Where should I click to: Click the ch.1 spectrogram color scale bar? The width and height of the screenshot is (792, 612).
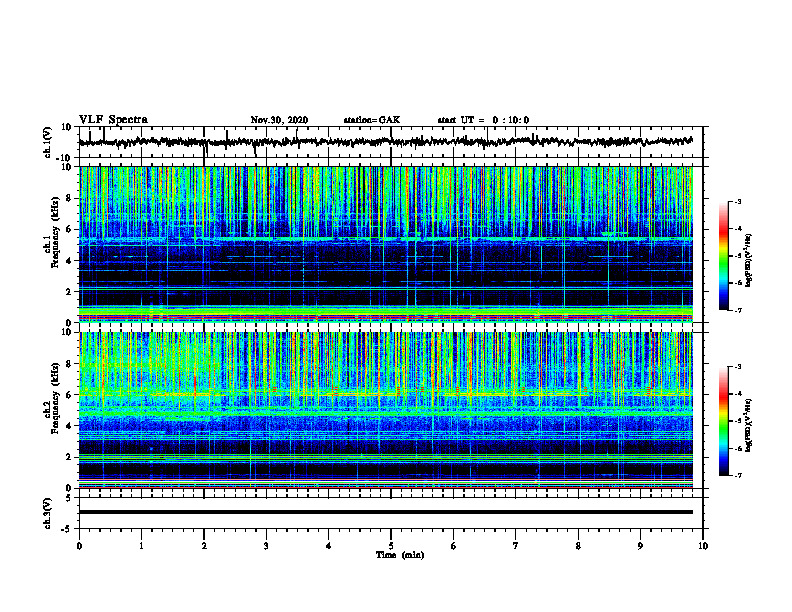pos(724,256)
